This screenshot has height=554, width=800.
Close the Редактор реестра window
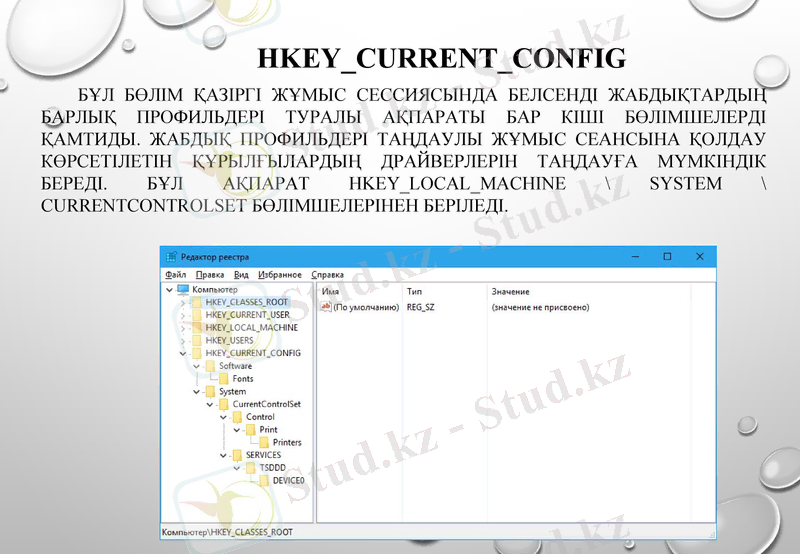(x=699, y=257)
